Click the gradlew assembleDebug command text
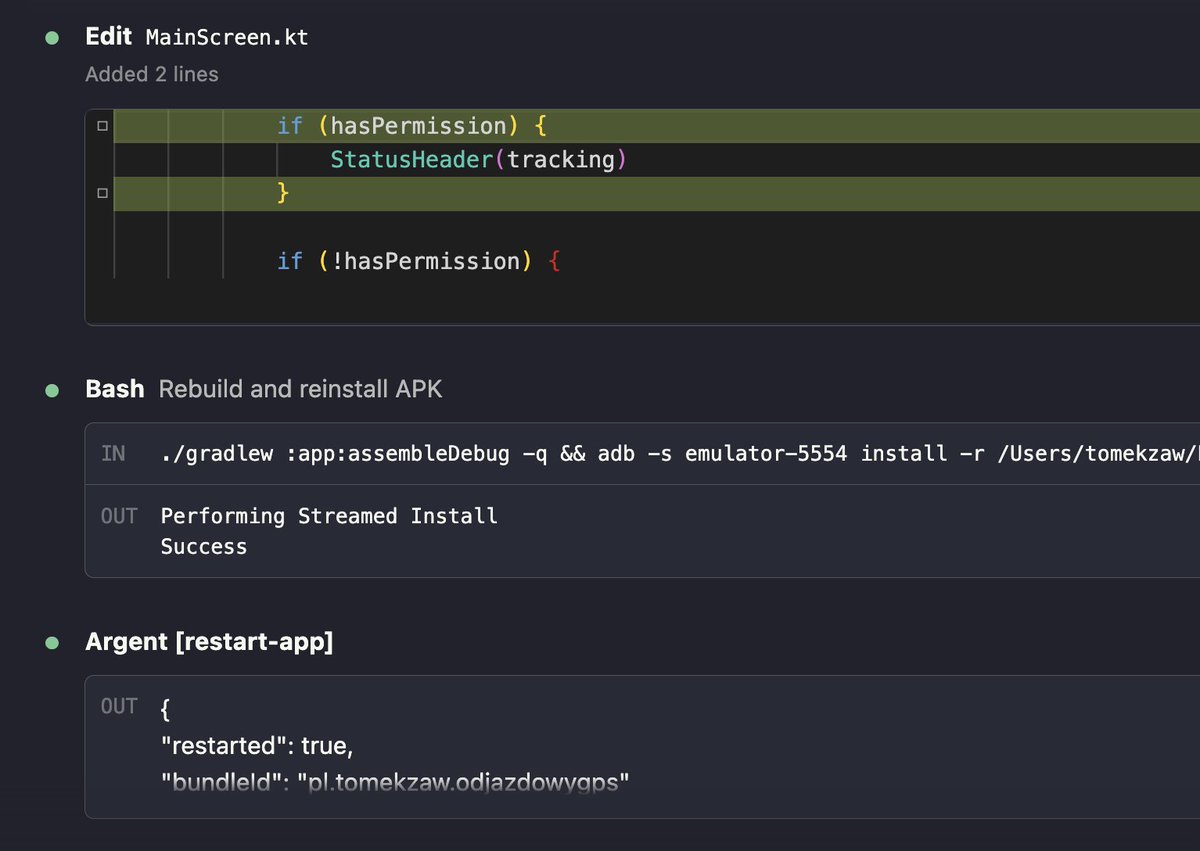 [680, 454]
